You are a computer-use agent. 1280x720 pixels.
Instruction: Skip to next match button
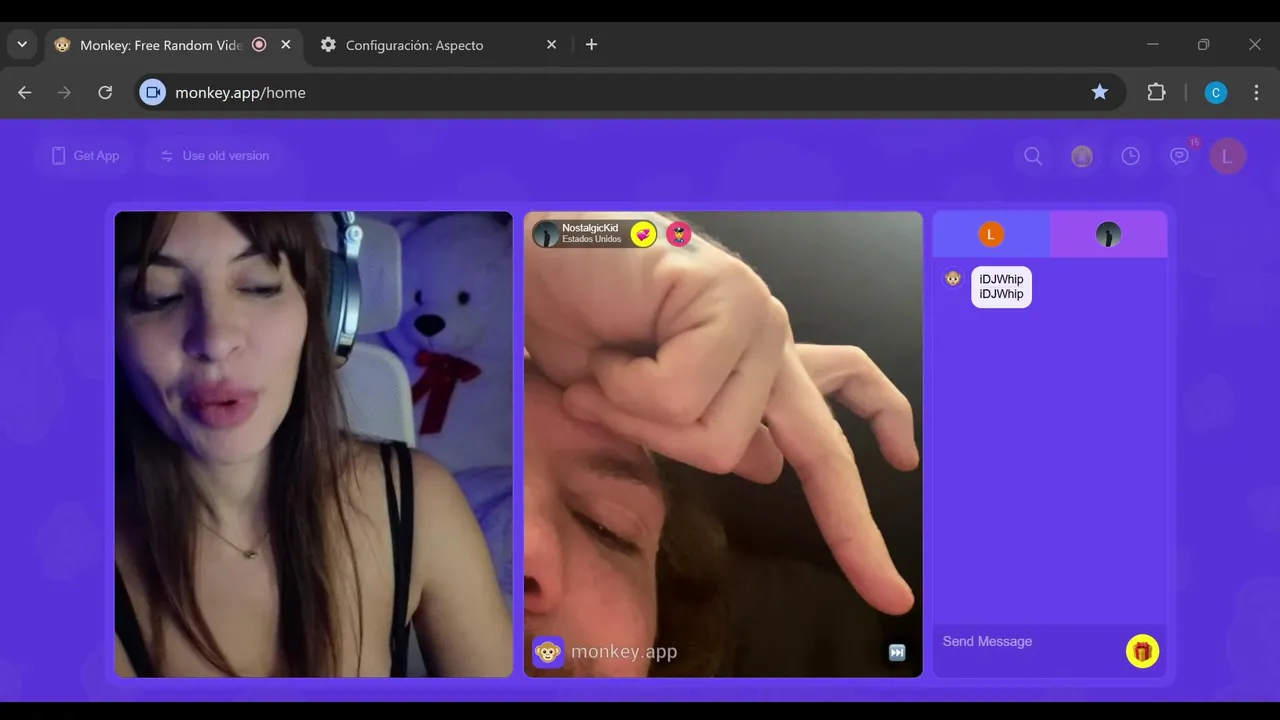pyautogui.click(x=897, y=653)
